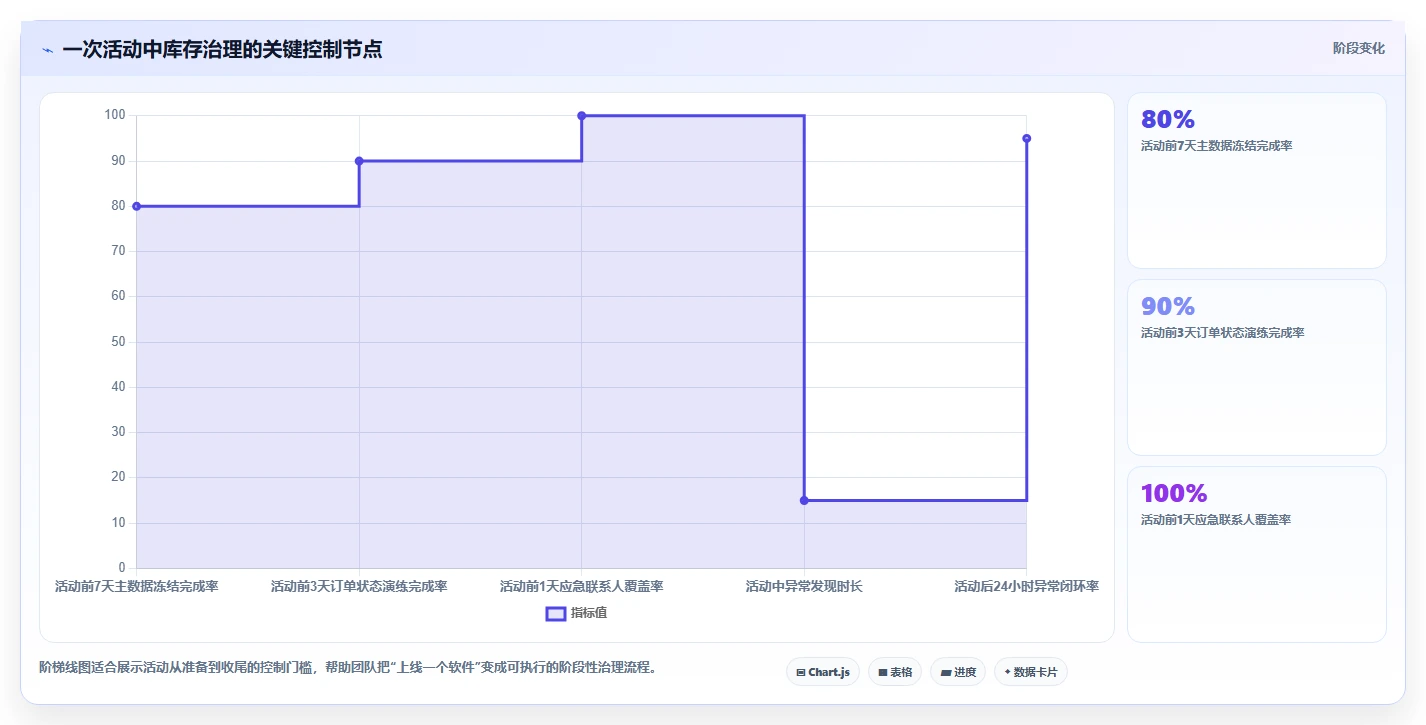Select the Chart.js tag chip
The width and height of the screenshot is (1426, 725).
pos(822,672)
